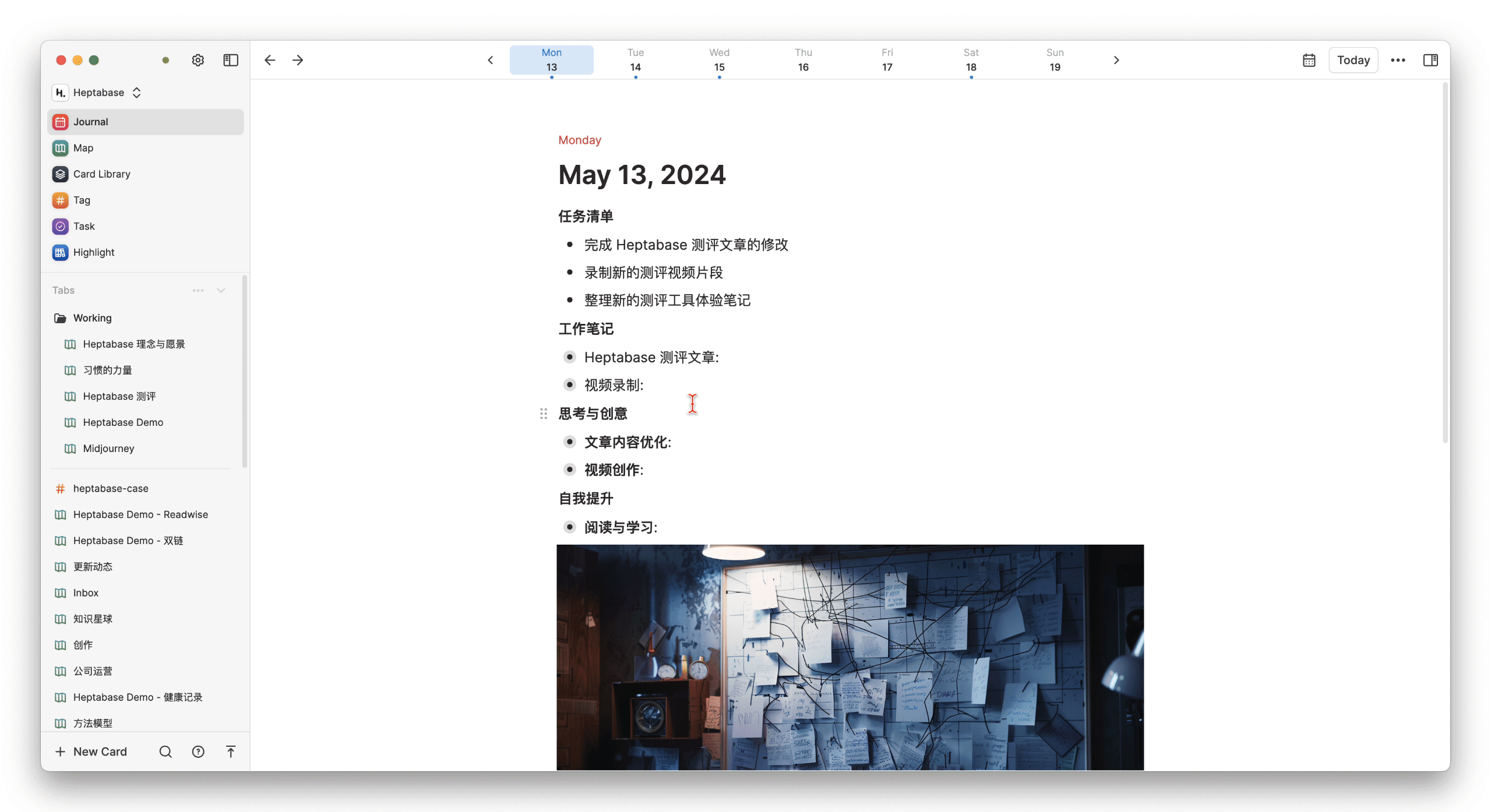
Task: Click the Today button
Action: point(1353,60)
